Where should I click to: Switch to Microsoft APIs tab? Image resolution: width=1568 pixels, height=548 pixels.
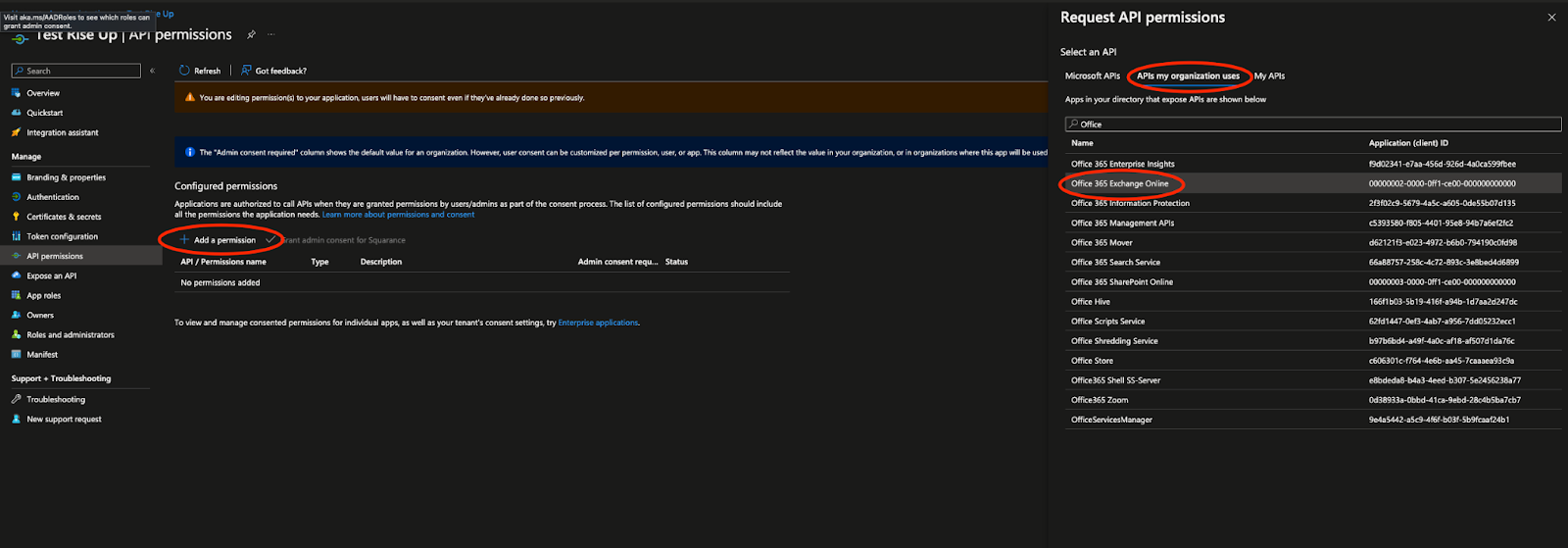click(1093, 75)
